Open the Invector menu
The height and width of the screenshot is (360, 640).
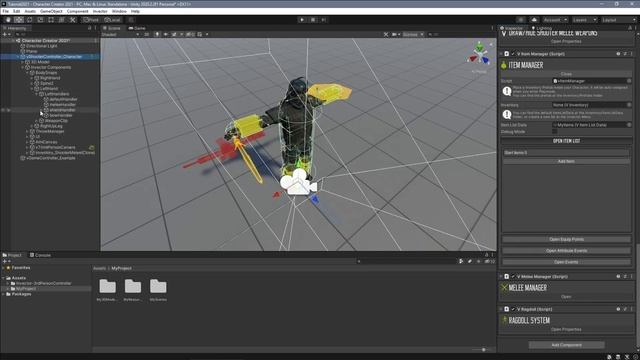click(100, 11)
